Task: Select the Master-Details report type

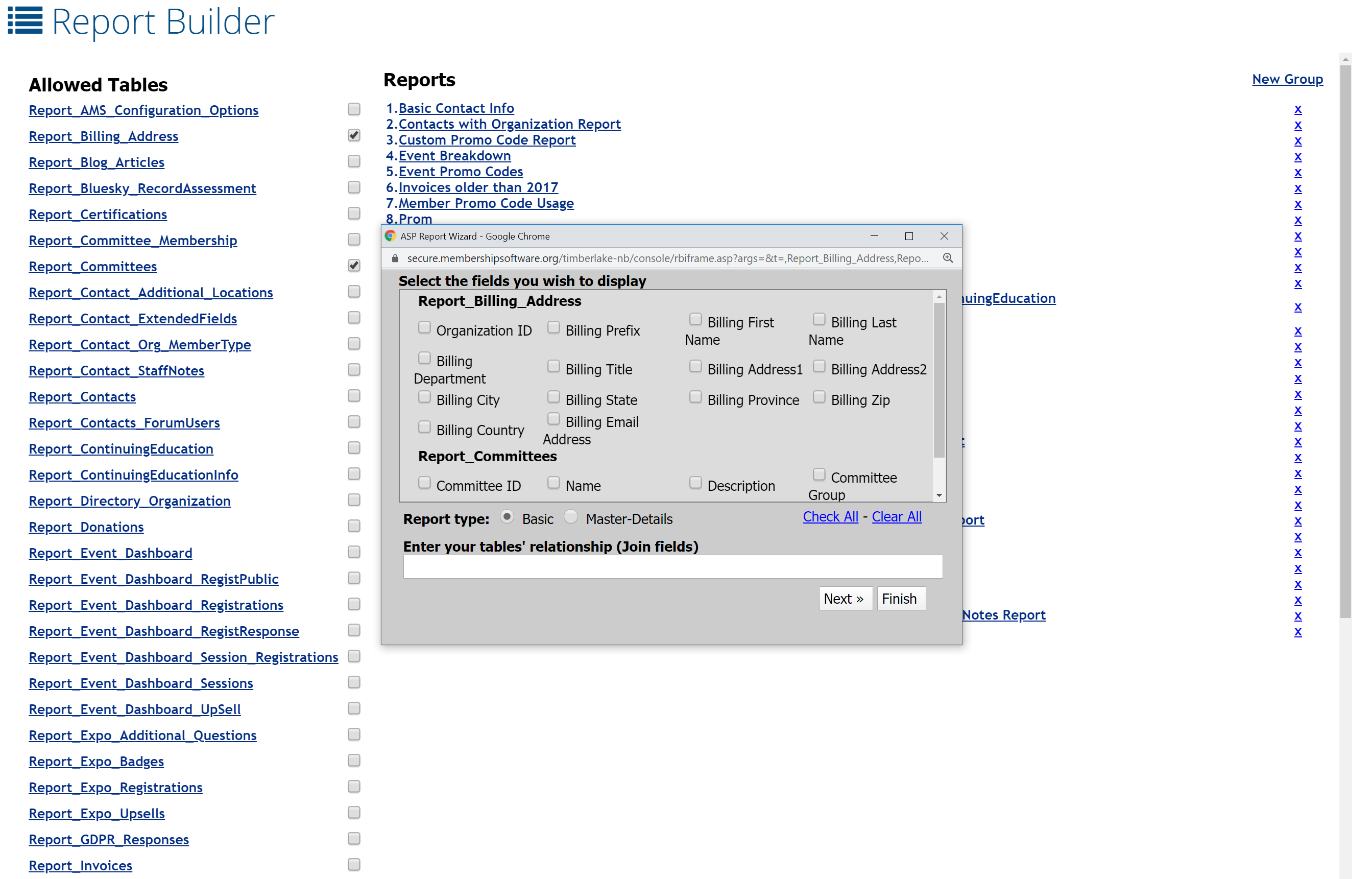Action: coord(571,517)
